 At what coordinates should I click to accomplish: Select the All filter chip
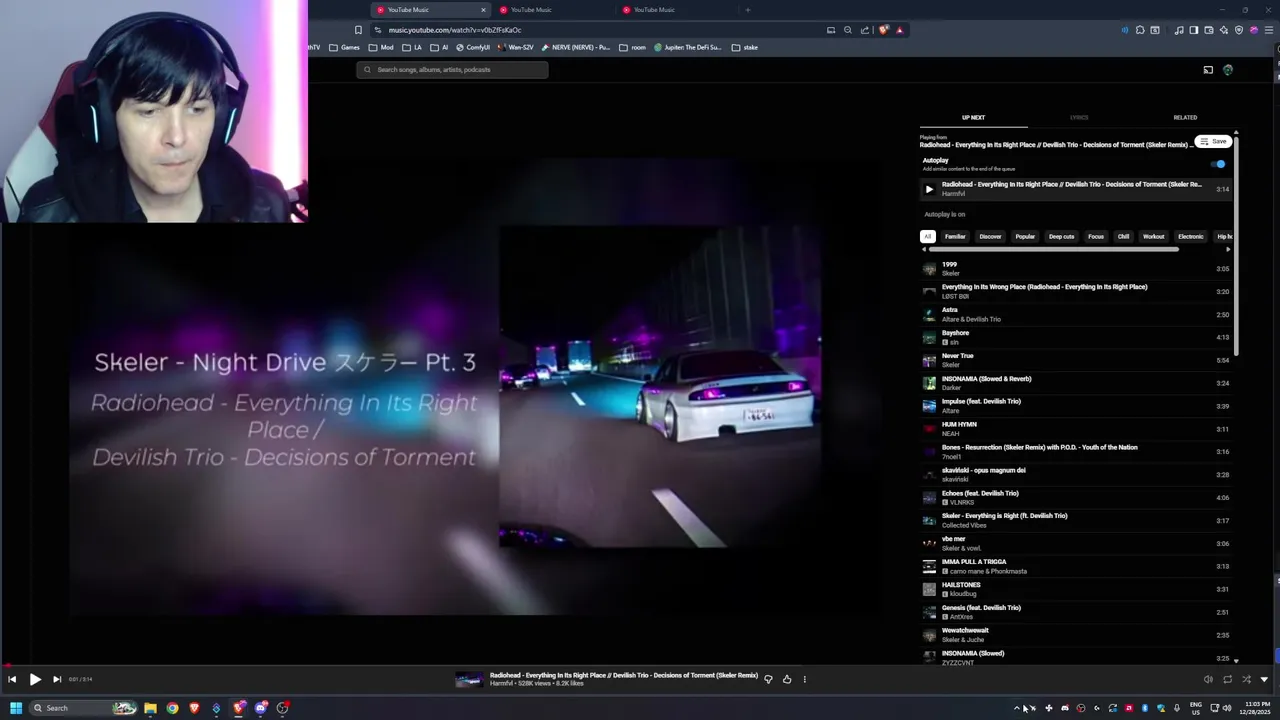coord(928,237)
